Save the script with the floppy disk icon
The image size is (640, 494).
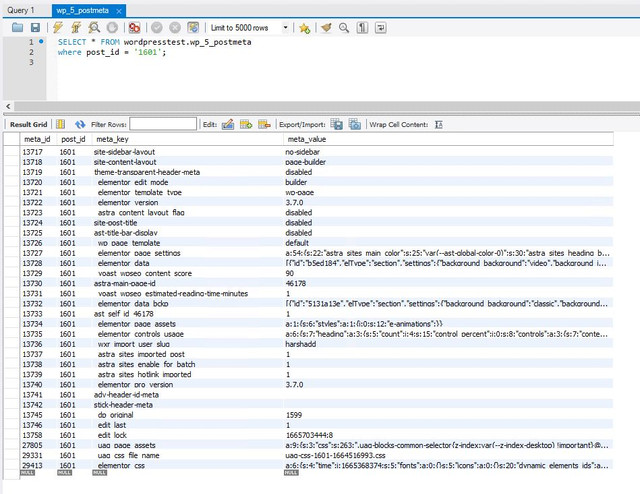pos(36,28)
